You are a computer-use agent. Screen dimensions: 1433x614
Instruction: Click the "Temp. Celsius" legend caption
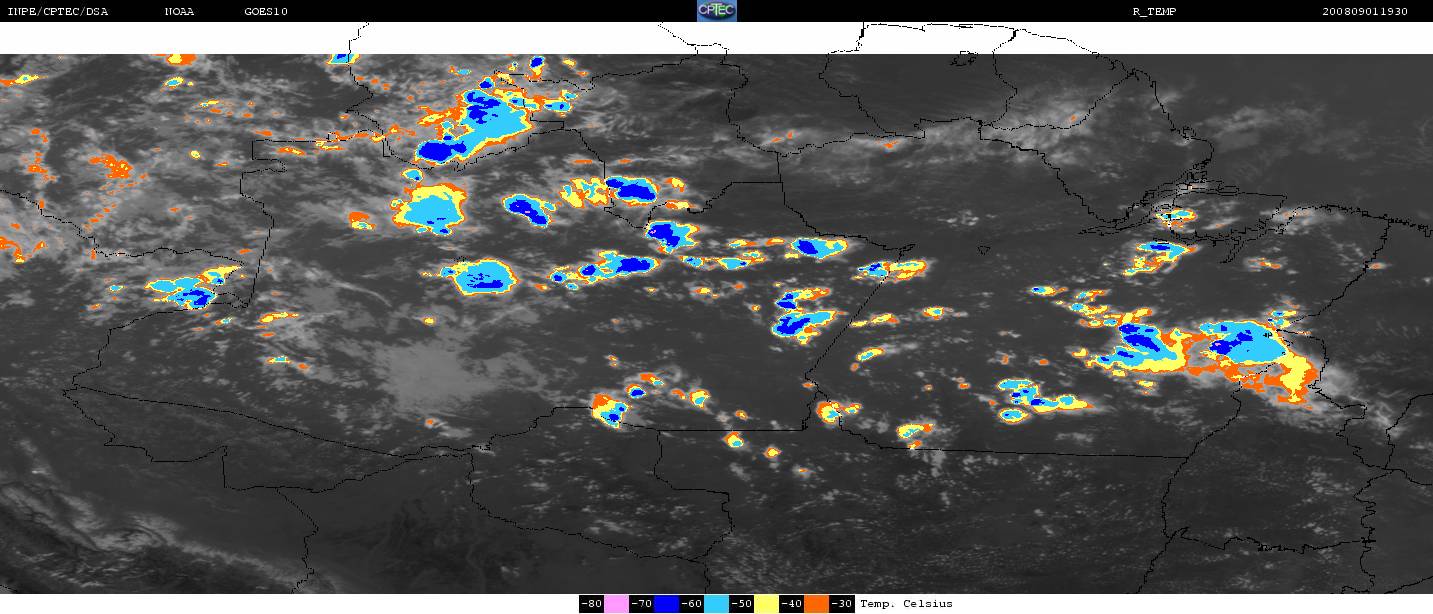pos(907,604)
